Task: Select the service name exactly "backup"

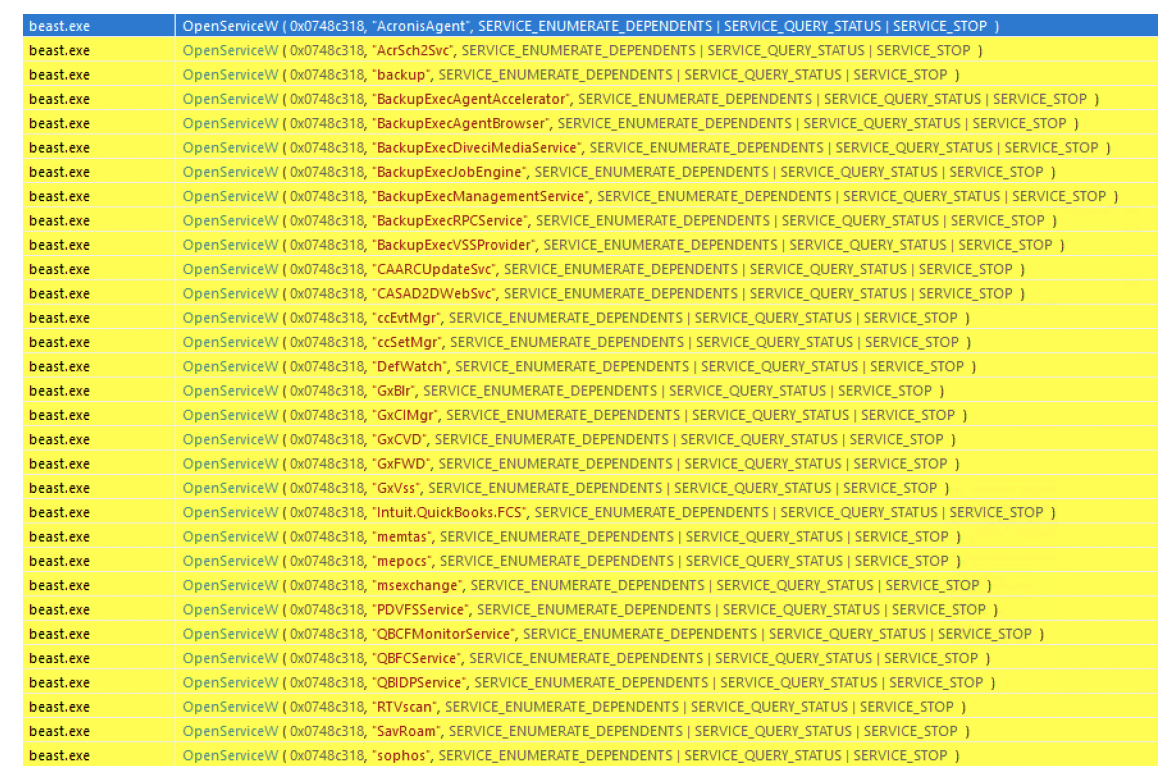Action: pos(402,75)
